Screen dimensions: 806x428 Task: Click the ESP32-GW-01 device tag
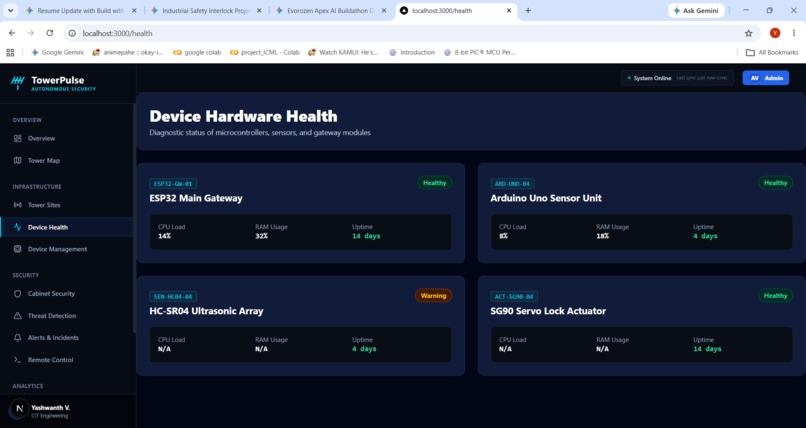[x=173, y=183]
